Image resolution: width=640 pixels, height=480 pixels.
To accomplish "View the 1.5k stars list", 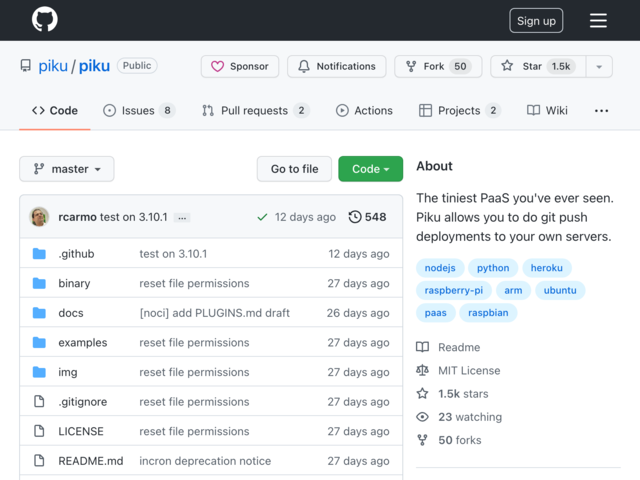I will click(452, 394).
